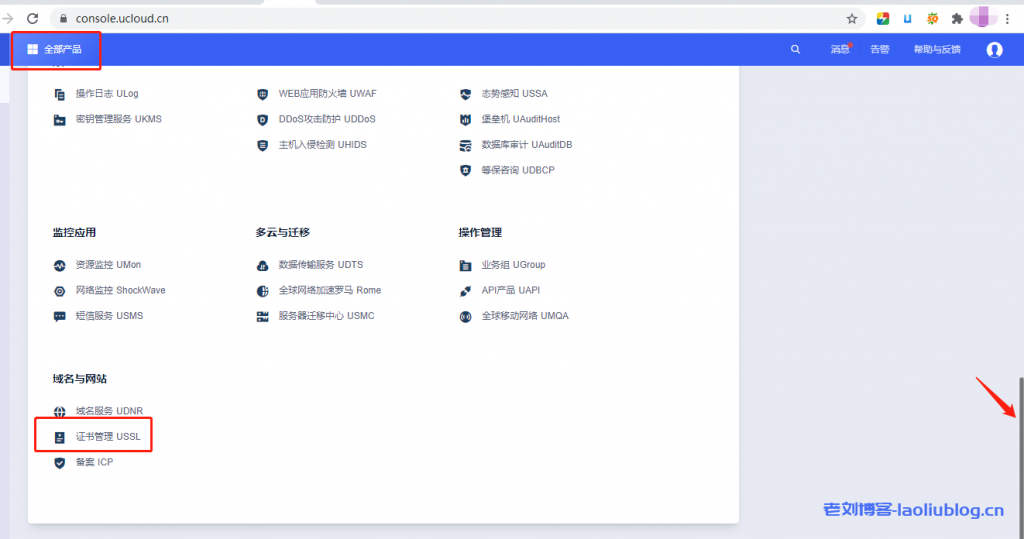
Task: Open 堡垒机 UAuditHost service
Action: pos(520,119)
